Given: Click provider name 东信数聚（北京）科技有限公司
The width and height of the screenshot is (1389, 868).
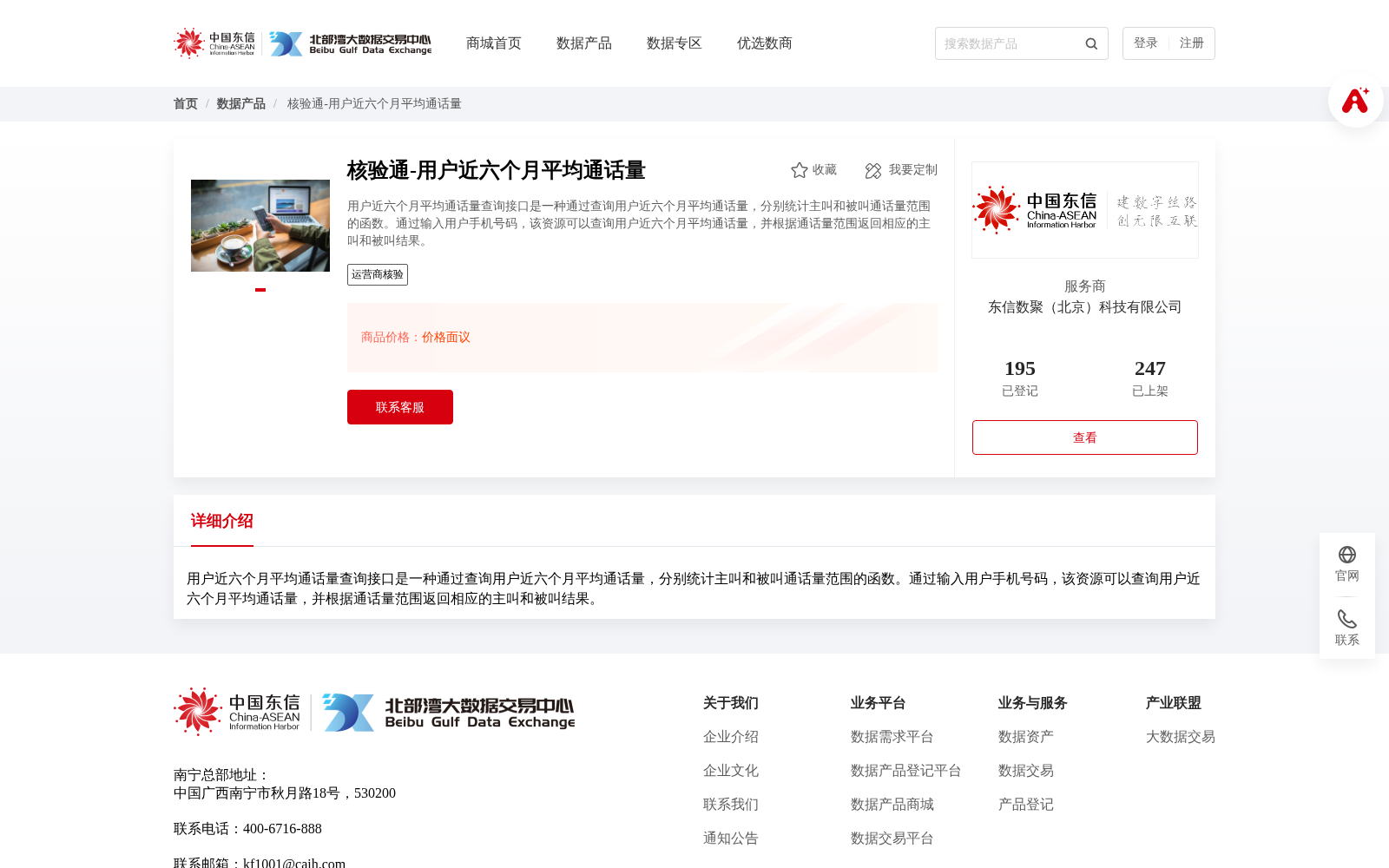Looking at the screenshot, I should coord(1085,307).
